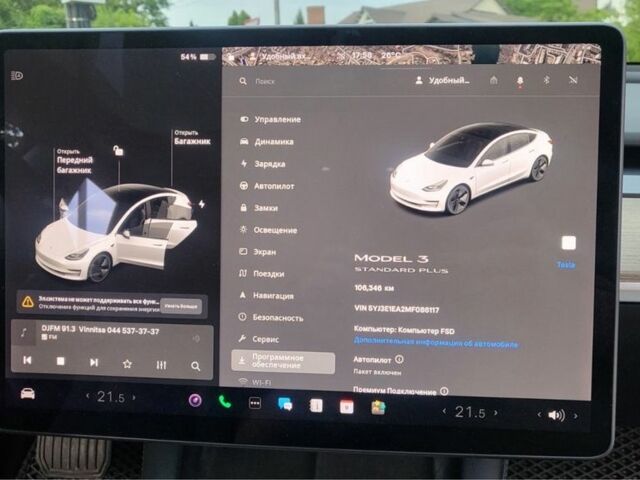Open the calendar app icon
The width and height of the screenshot is (640, 480).
click(347, 407)
